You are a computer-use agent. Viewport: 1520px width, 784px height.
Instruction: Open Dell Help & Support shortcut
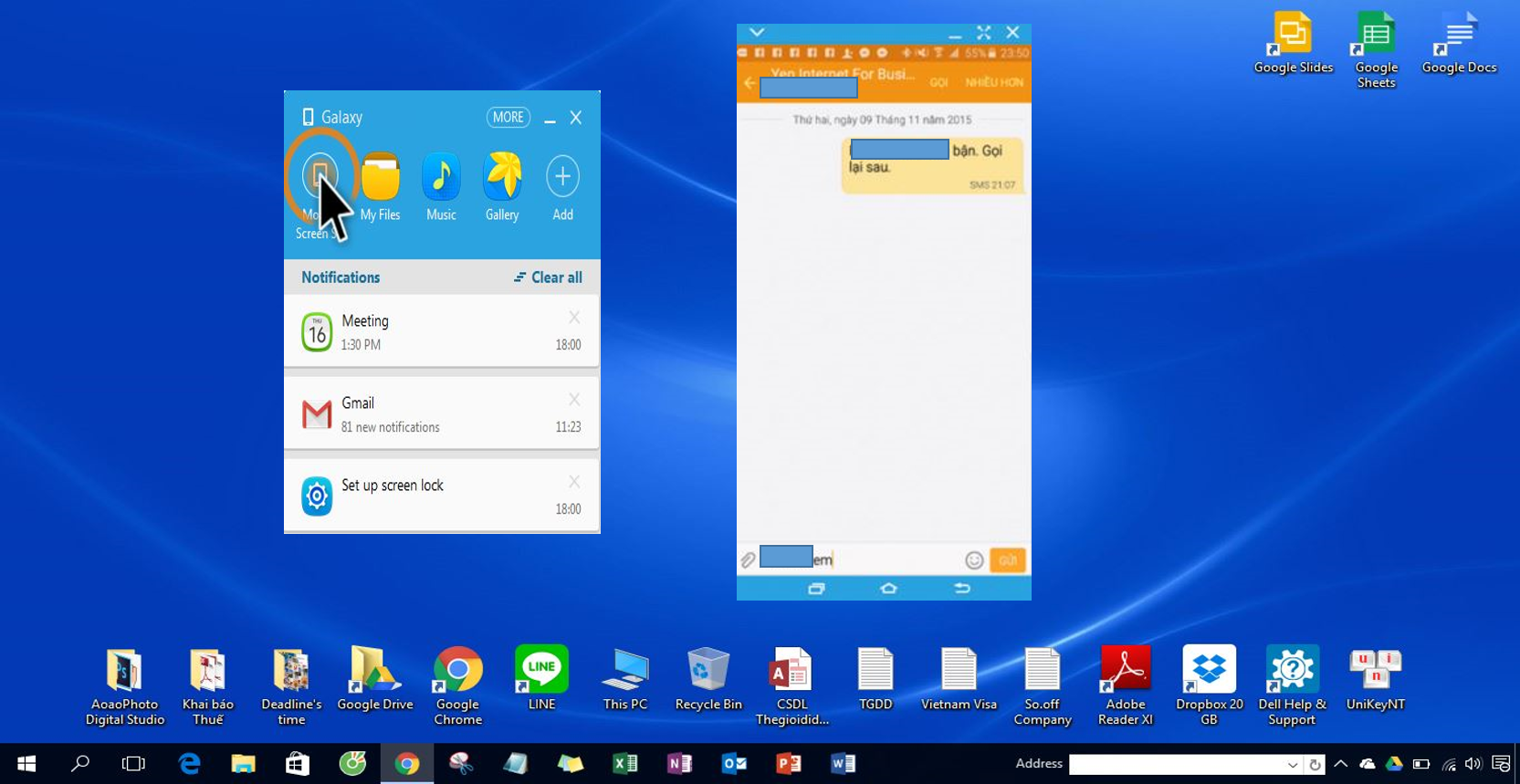pos(1292,686)
